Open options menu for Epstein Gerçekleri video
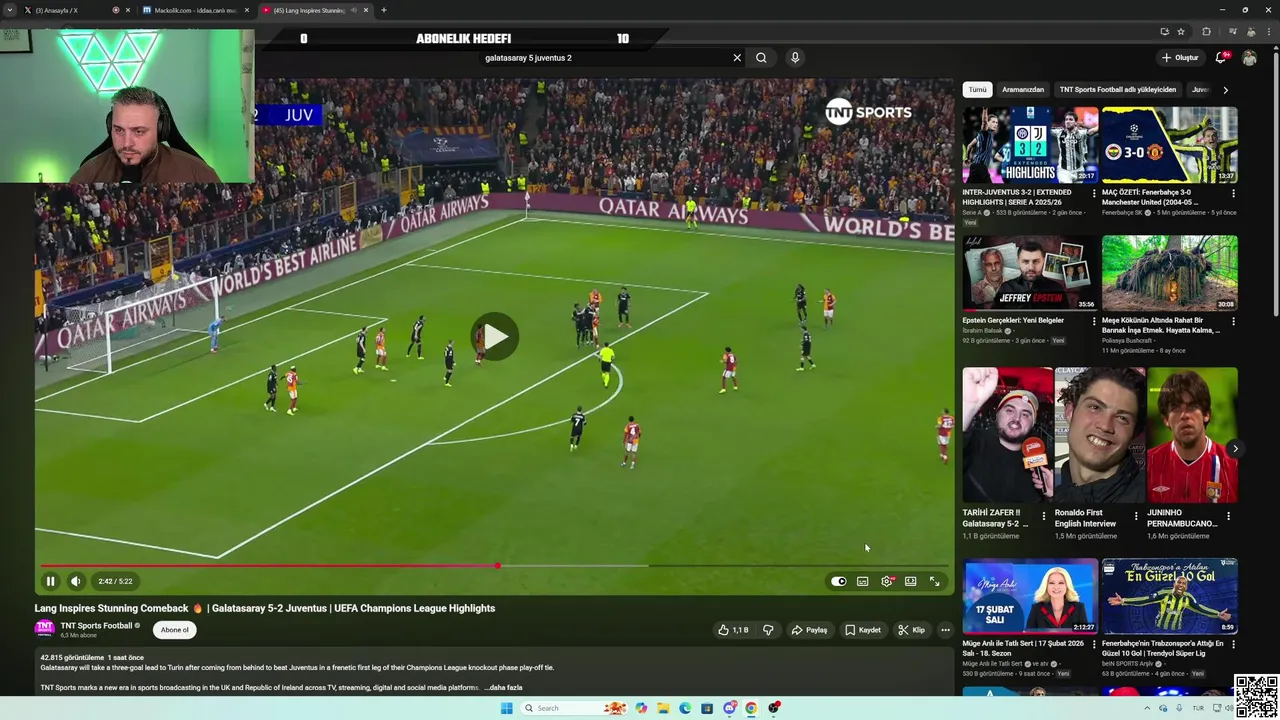The width and height of the screenshot is (1280, 720). tap(1093, 322)
